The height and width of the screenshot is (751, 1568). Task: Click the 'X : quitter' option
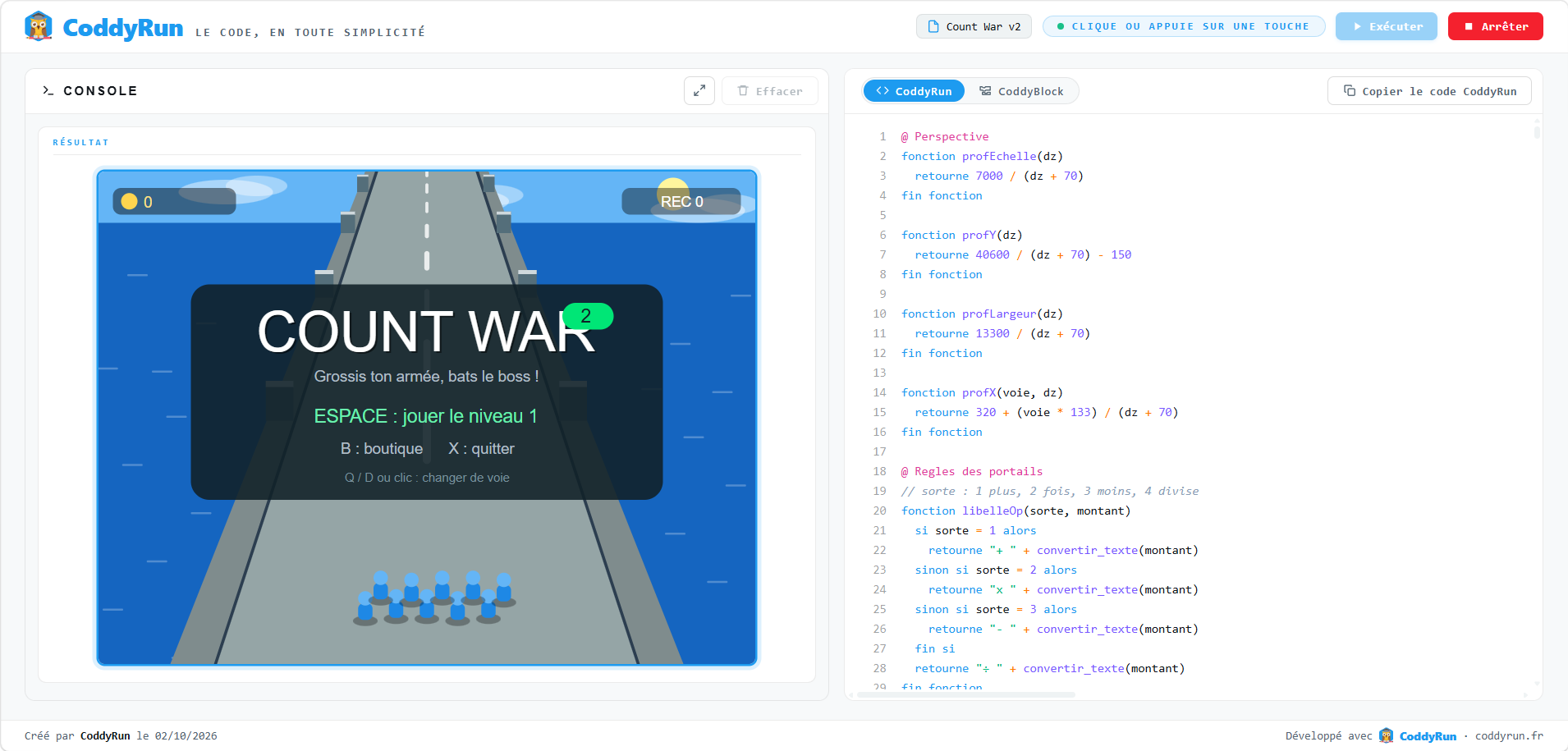coord(481,449)
